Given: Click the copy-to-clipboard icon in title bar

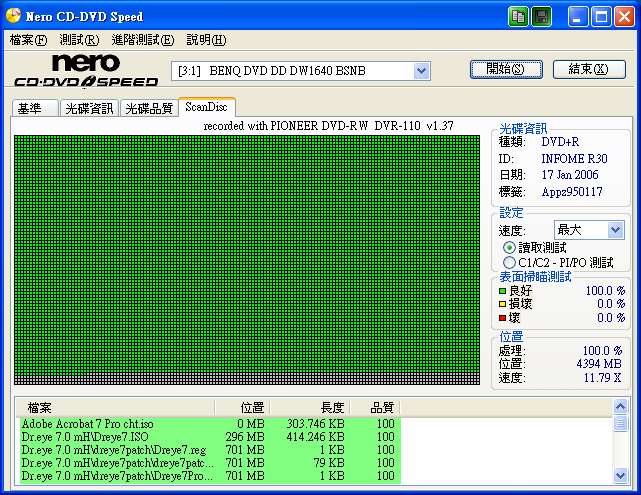Looking at the screenshot, I should (x=518, y=17).
